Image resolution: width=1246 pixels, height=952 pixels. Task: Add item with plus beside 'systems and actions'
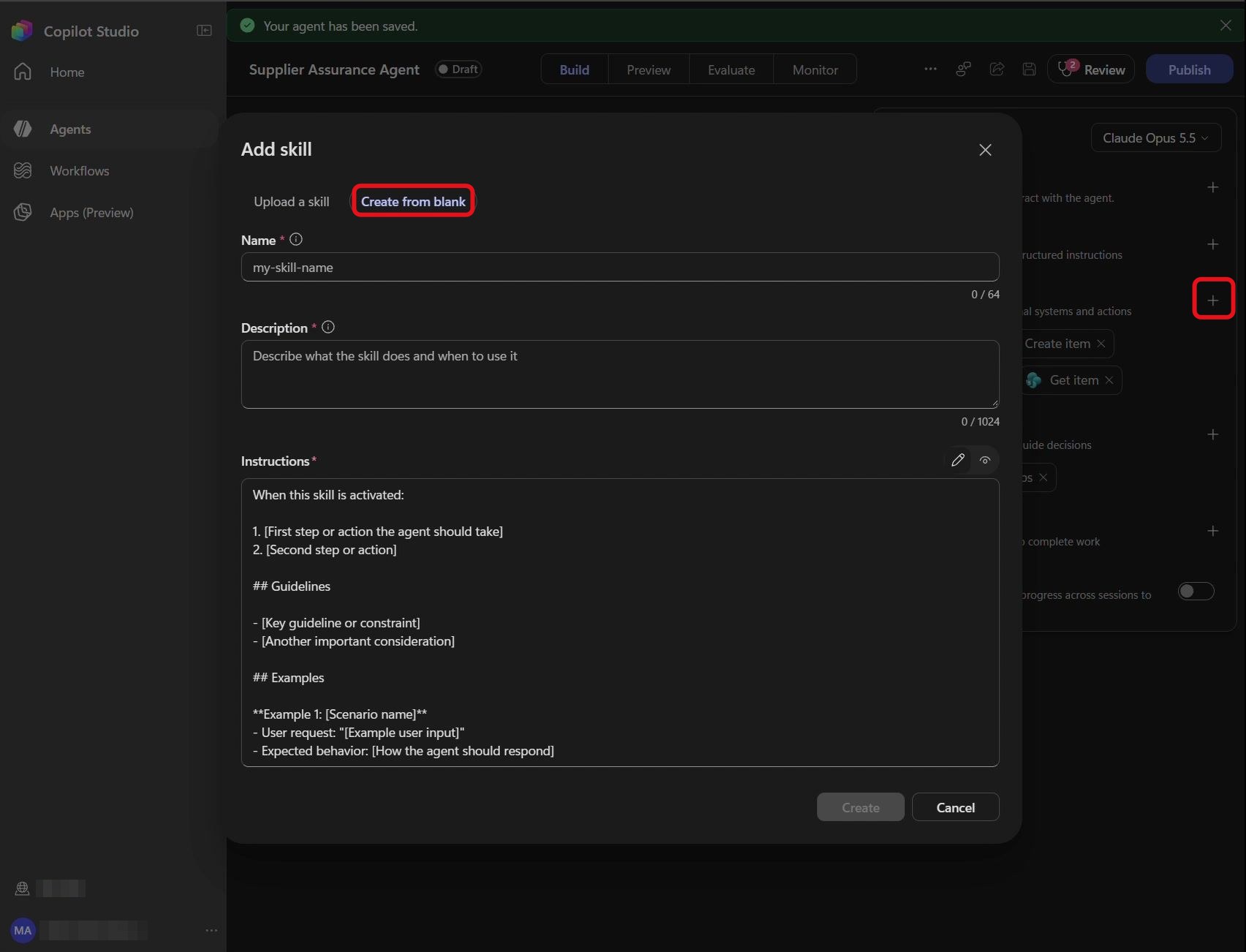[x=1212, y=300]
